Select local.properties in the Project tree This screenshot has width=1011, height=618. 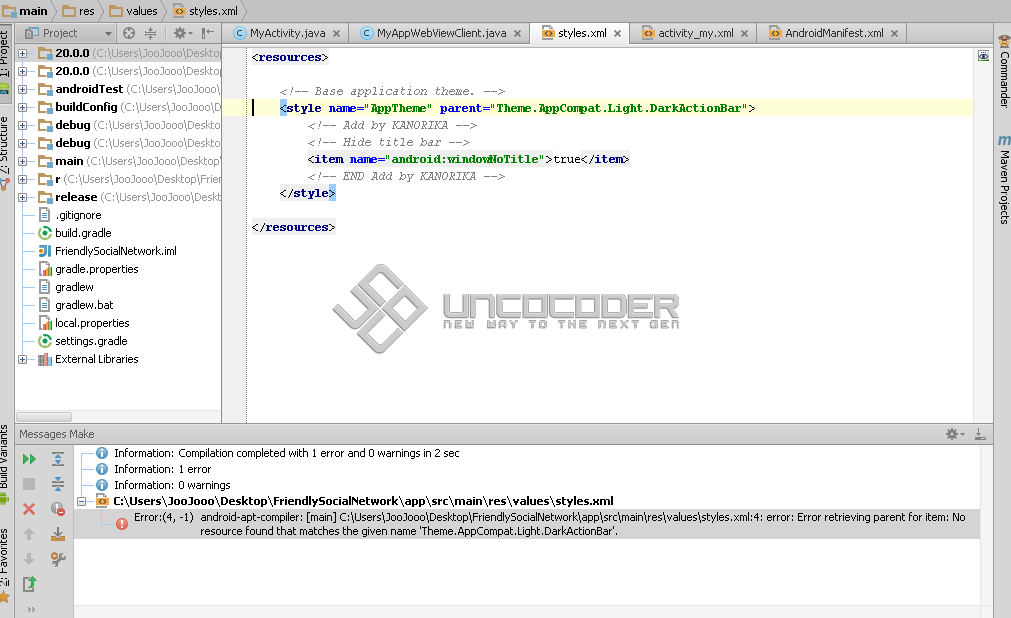coord(92,323)
